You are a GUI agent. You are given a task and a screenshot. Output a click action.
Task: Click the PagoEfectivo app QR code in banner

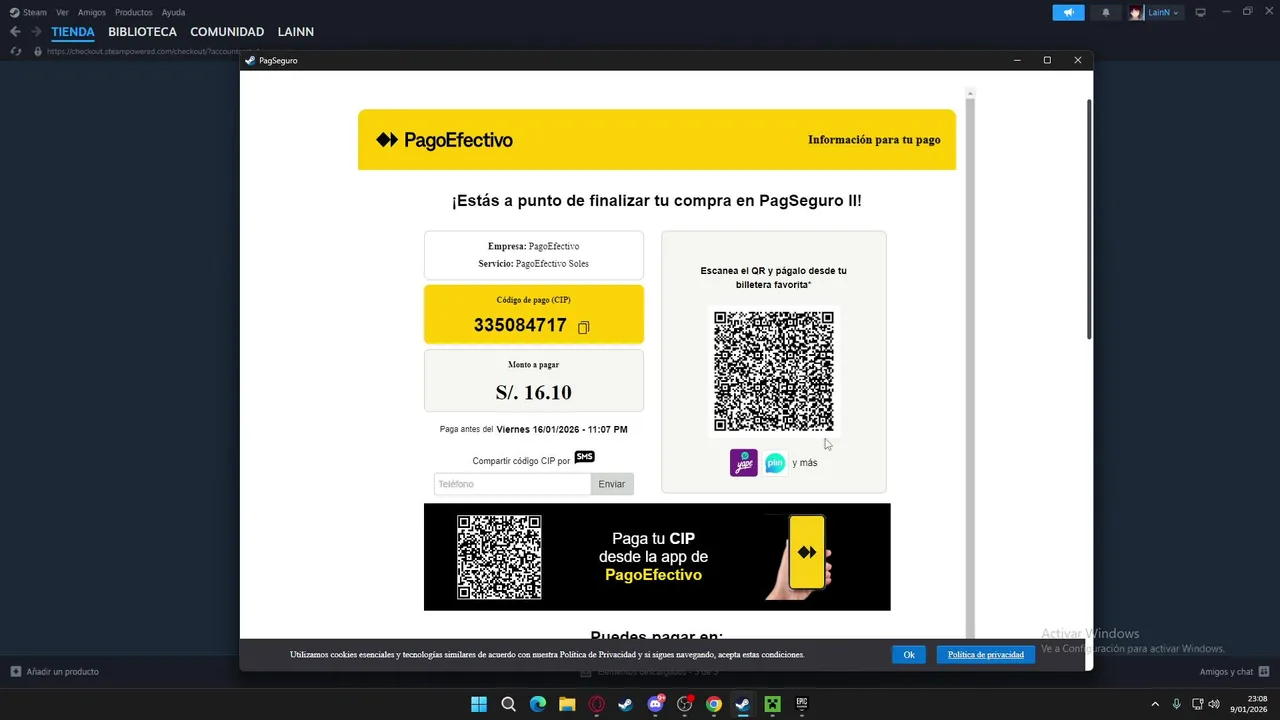click(x=499, y=557)
